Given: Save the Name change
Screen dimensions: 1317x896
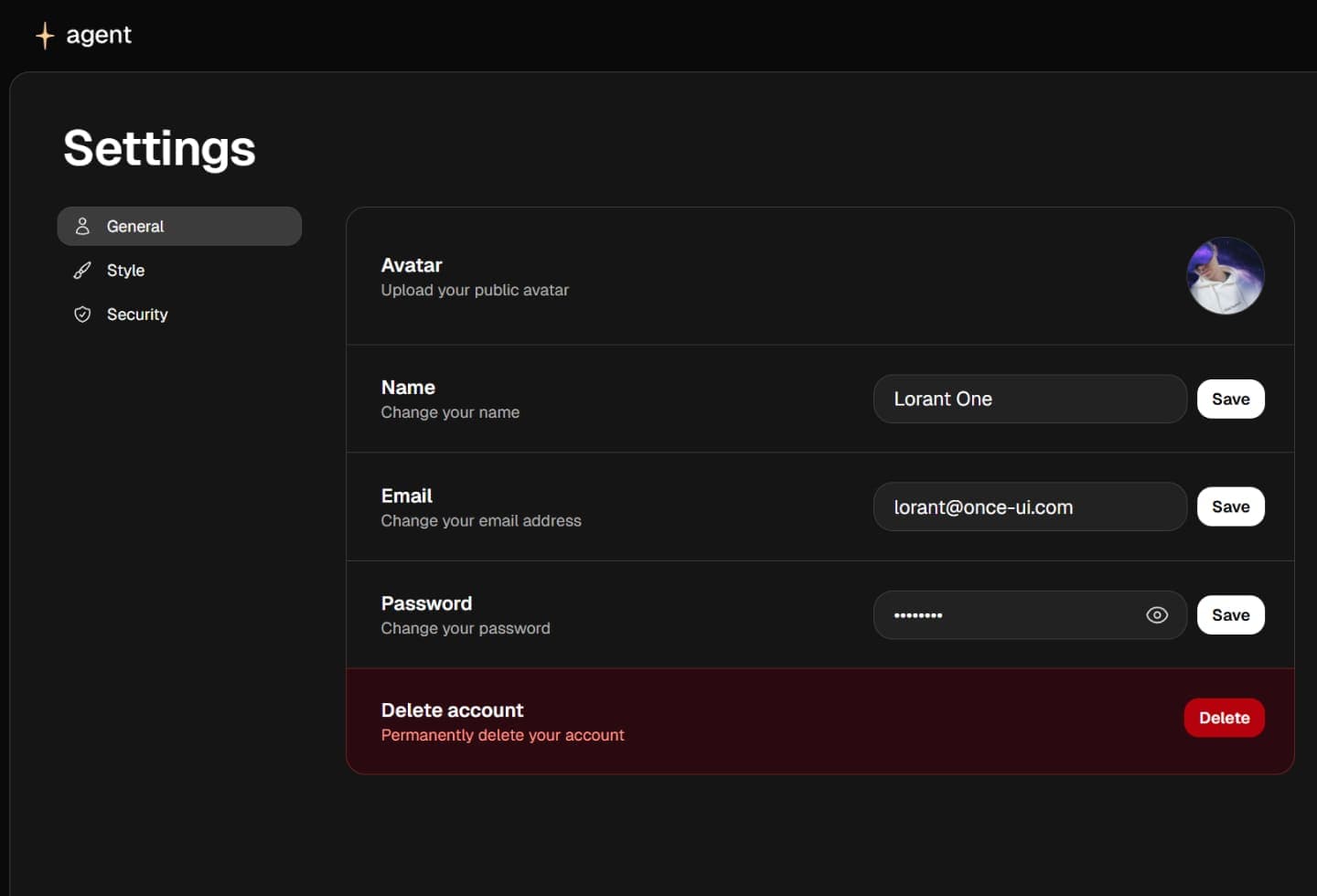Looking at the screenshot, I should tap(1230, 399).
